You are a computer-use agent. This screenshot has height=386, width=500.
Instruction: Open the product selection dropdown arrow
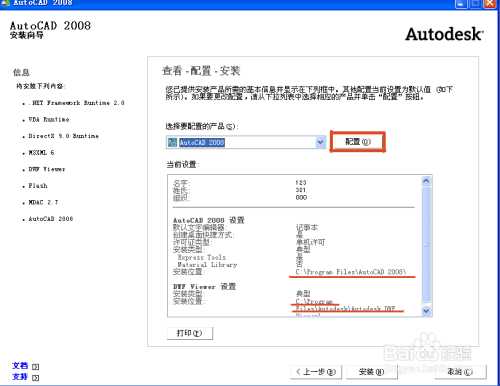pos(320,142)
